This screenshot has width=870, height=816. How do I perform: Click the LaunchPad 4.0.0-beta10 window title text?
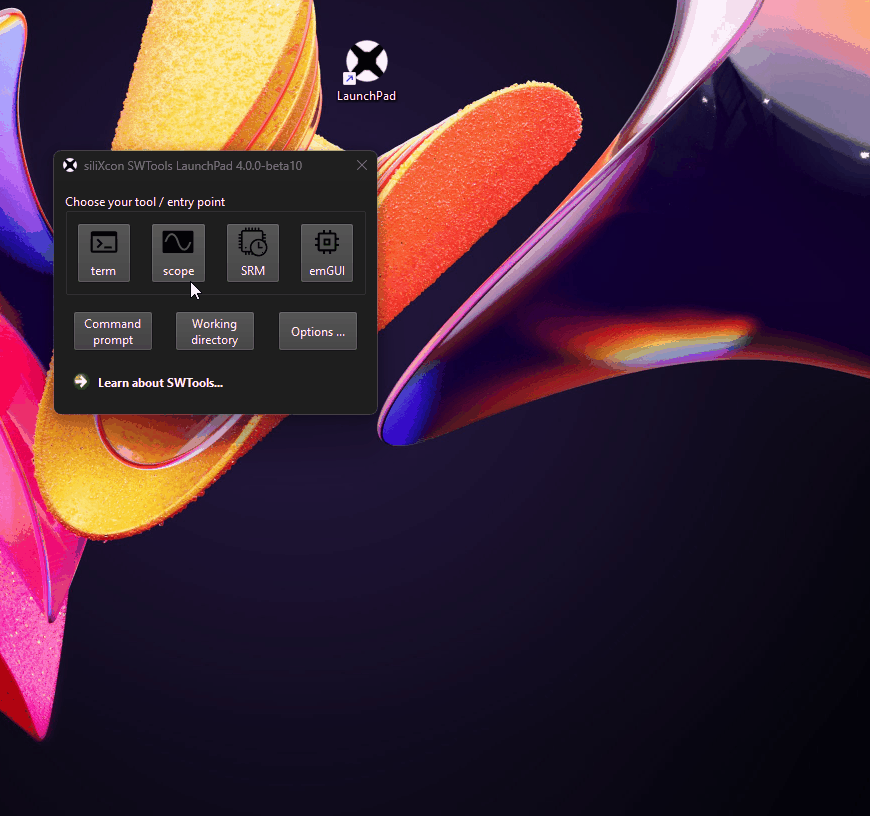pos(193,166)
